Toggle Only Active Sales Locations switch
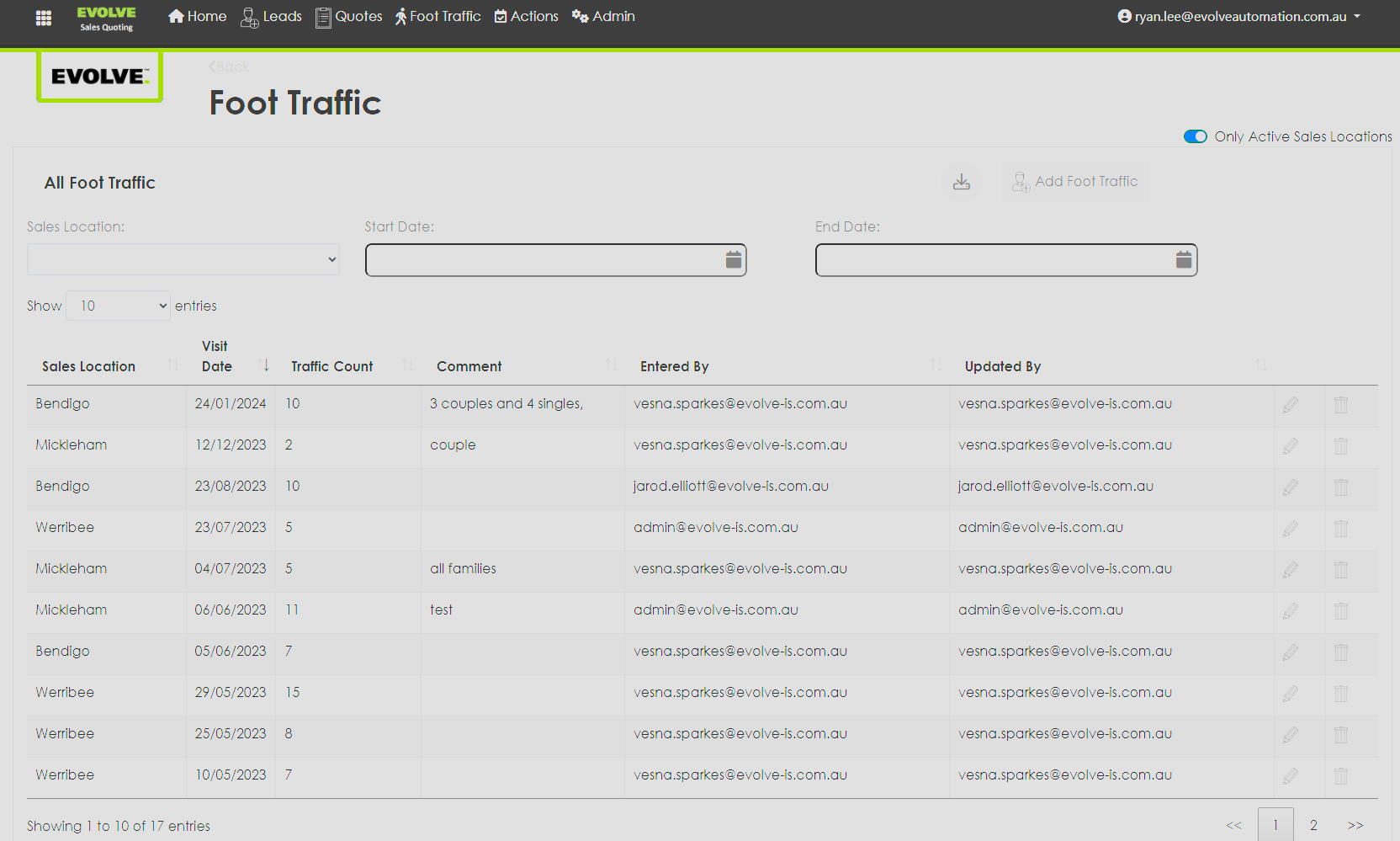 [x=1195, y=136]
